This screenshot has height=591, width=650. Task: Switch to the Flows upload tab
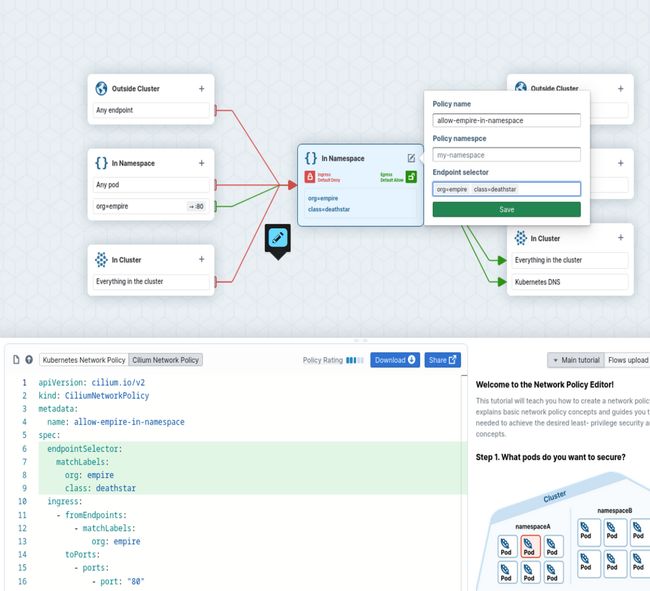coord(628,360)
